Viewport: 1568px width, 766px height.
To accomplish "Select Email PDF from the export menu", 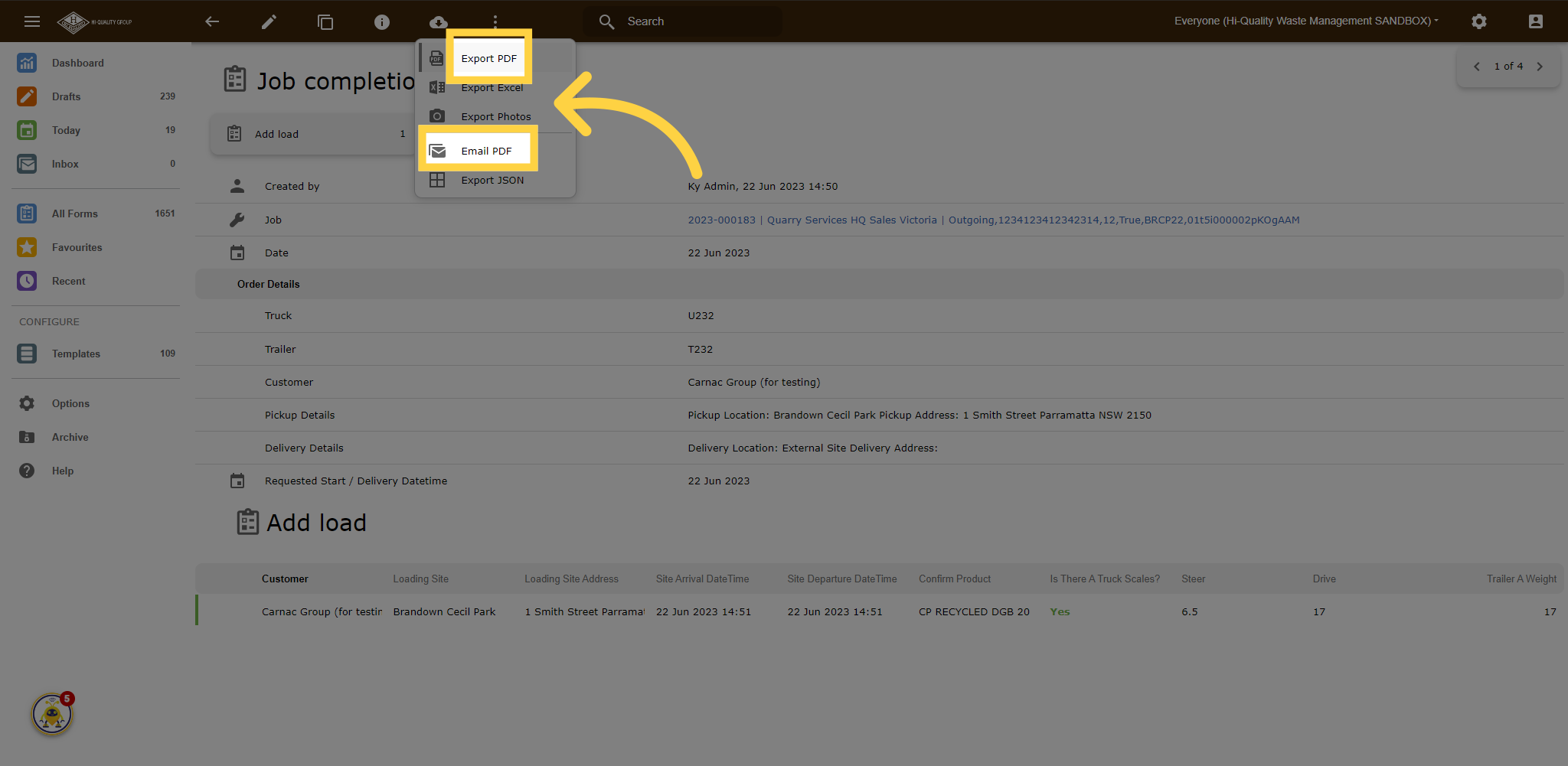I will (486, 150).
